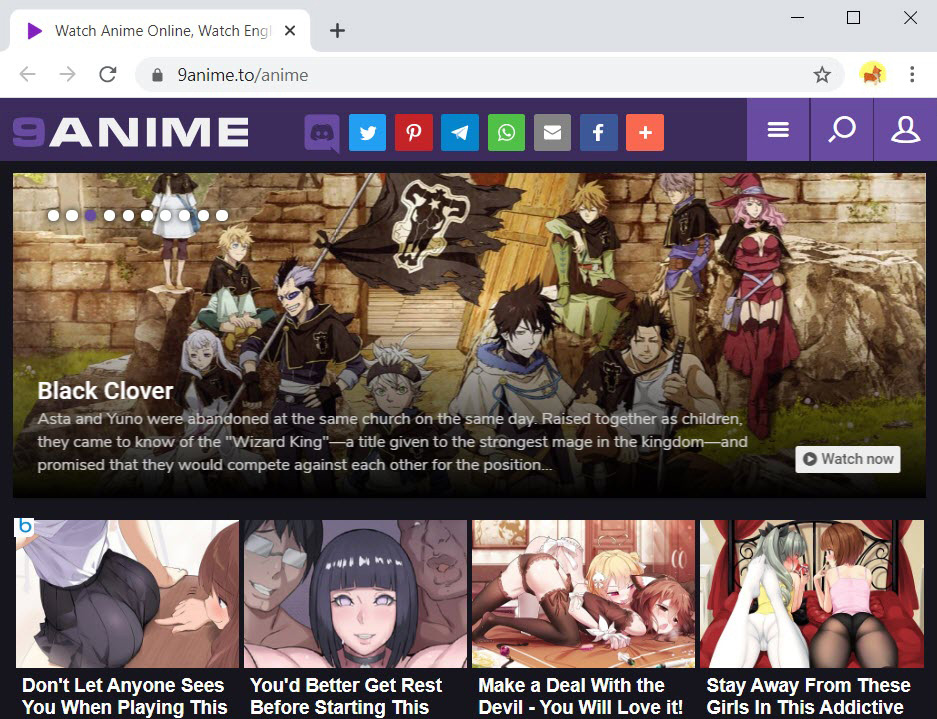The width and height of the screenshot is (937, 719).
Task: Select the fifth carousel slide dot
Action: [x=128, y=215]
